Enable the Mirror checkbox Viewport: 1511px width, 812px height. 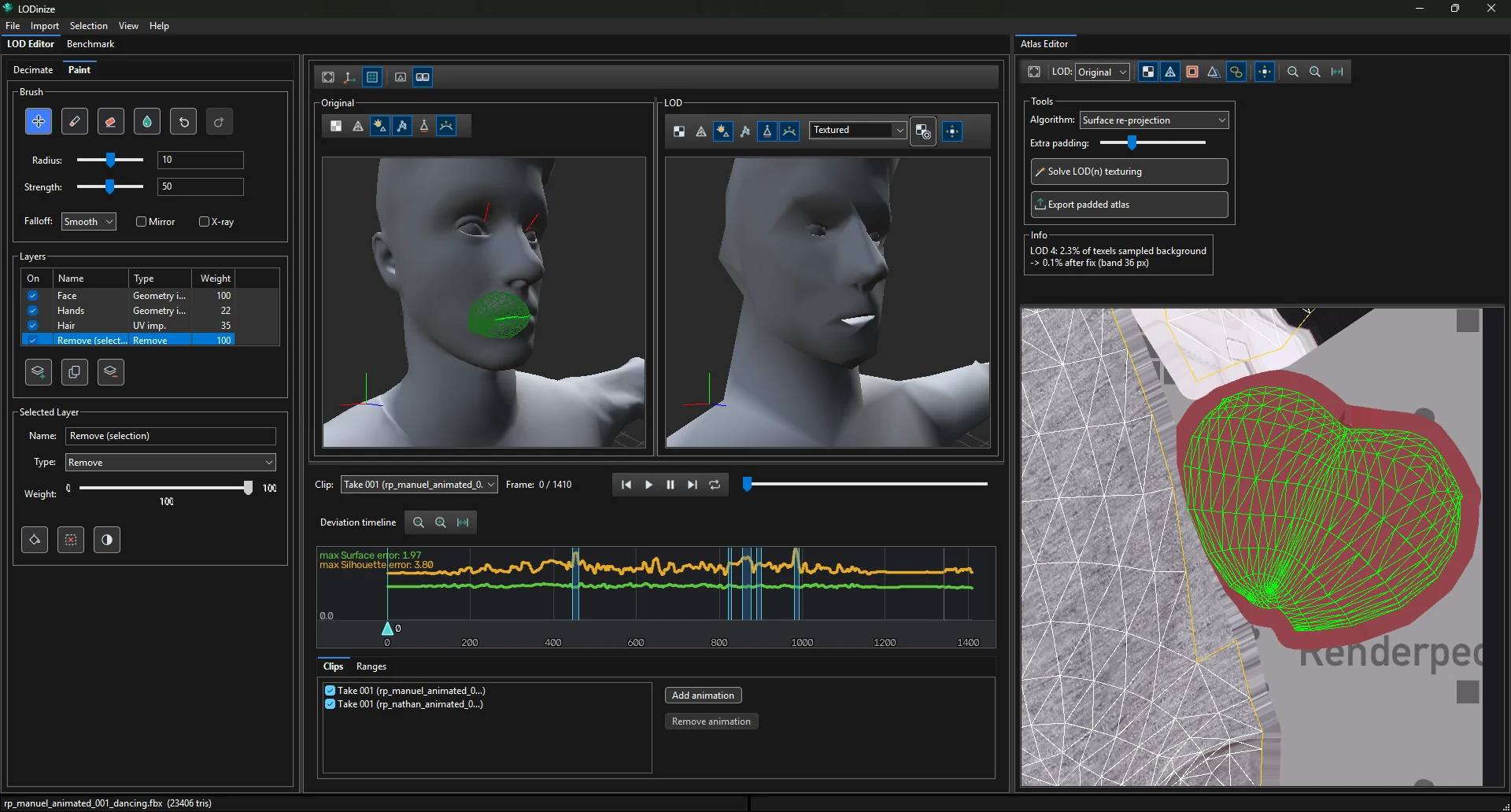point(141,222)
